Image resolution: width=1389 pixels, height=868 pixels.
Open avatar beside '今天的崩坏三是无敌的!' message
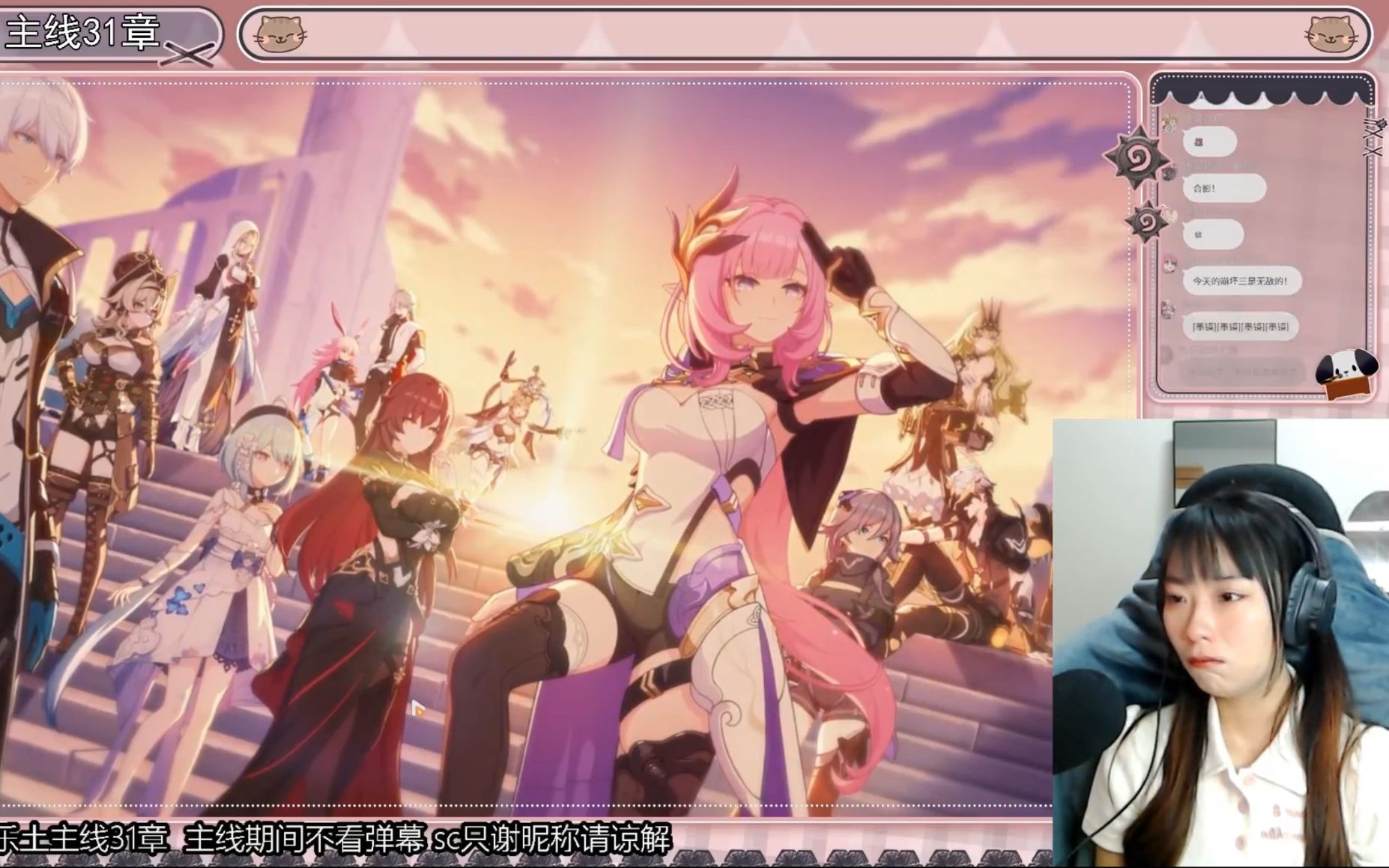(x=1169, y=264)
